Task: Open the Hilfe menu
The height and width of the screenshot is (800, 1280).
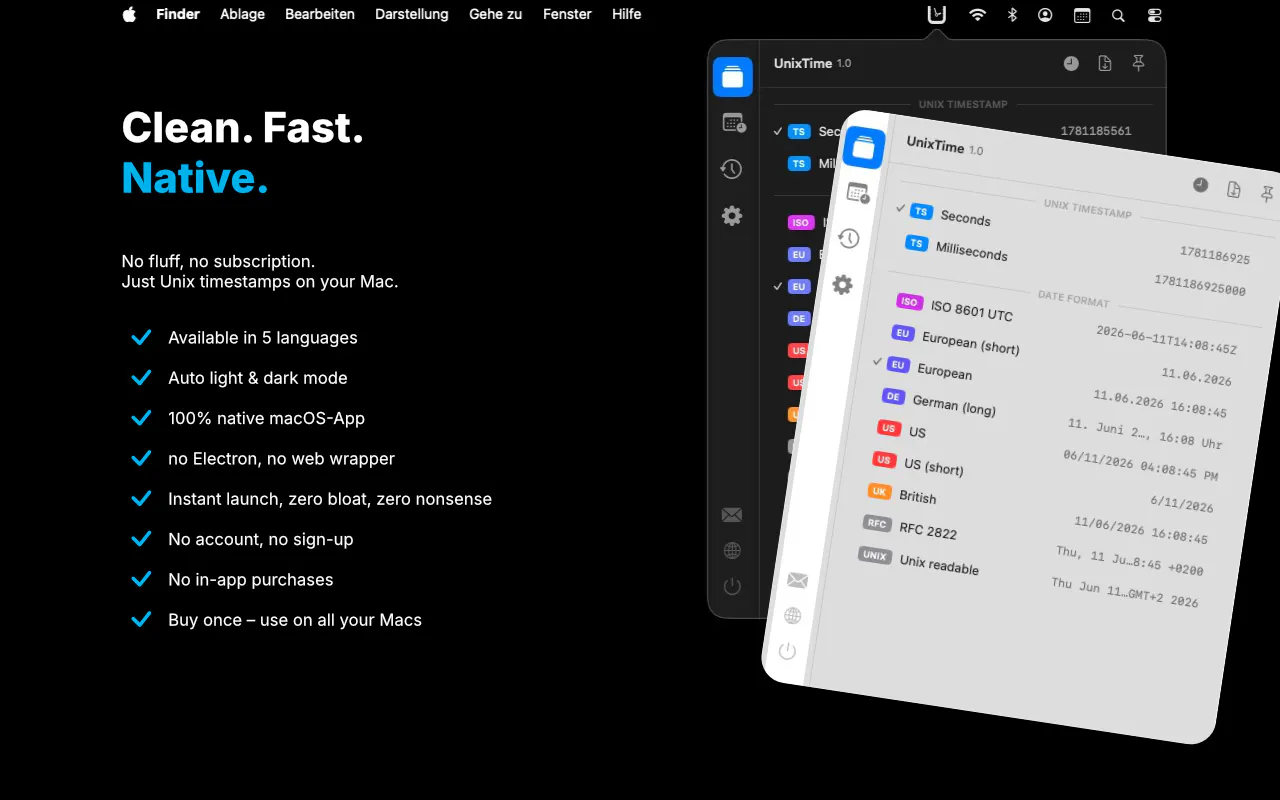Action: tap(627, 14)
